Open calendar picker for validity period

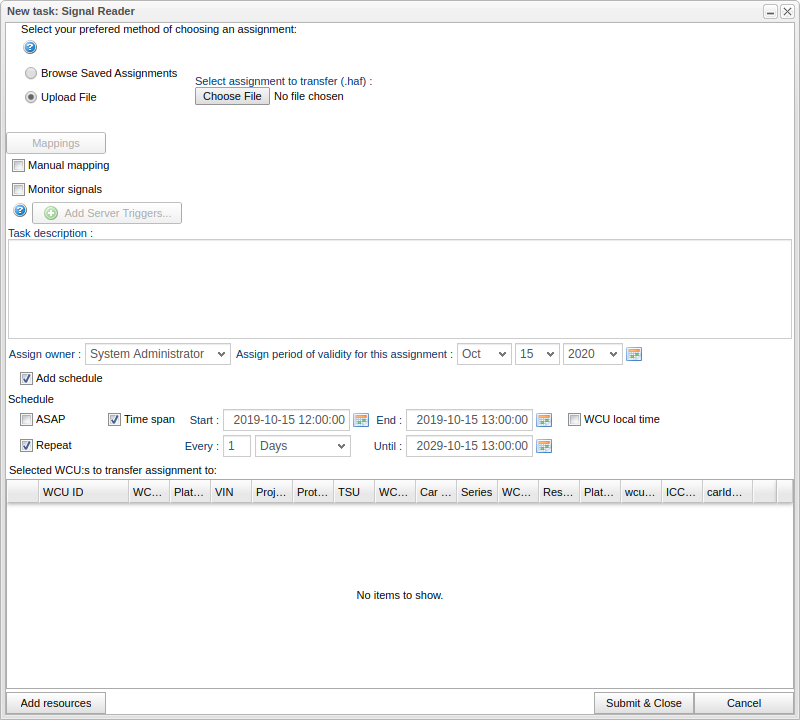[x=634, y=354]
